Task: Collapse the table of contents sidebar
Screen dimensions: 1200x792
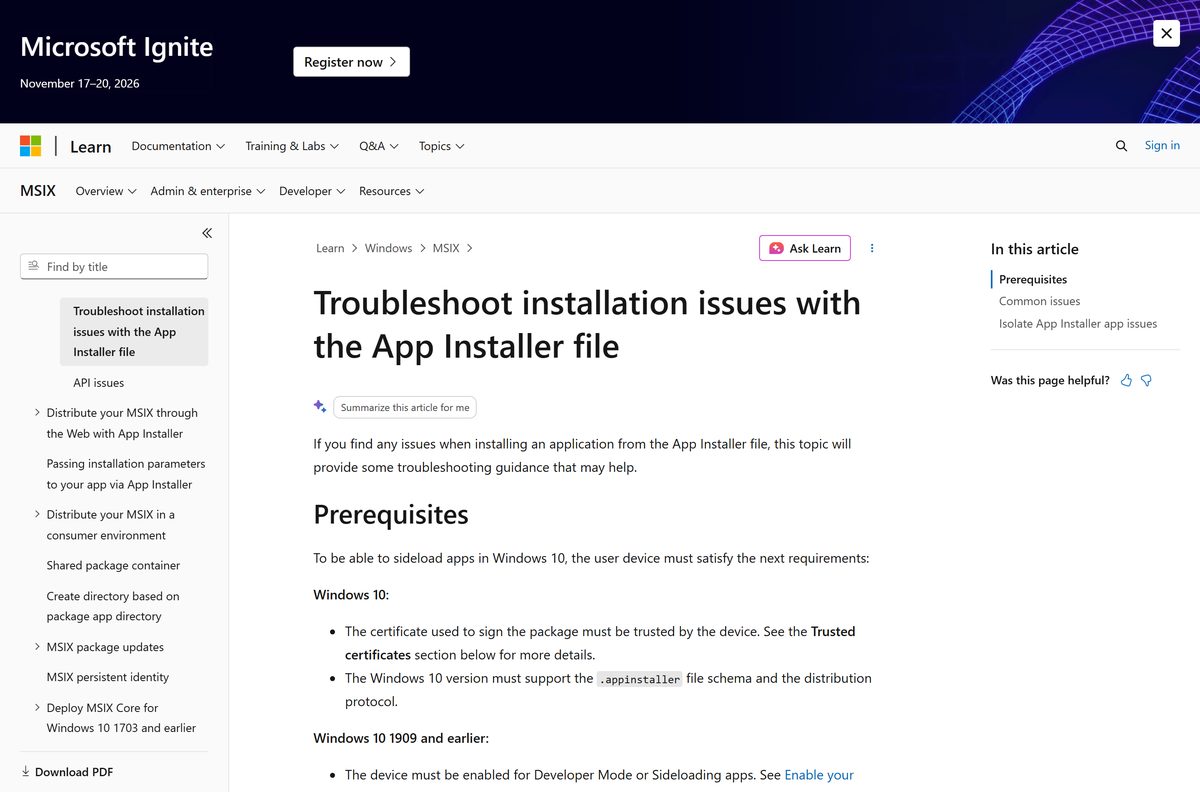Action: (x=207, y=233)
